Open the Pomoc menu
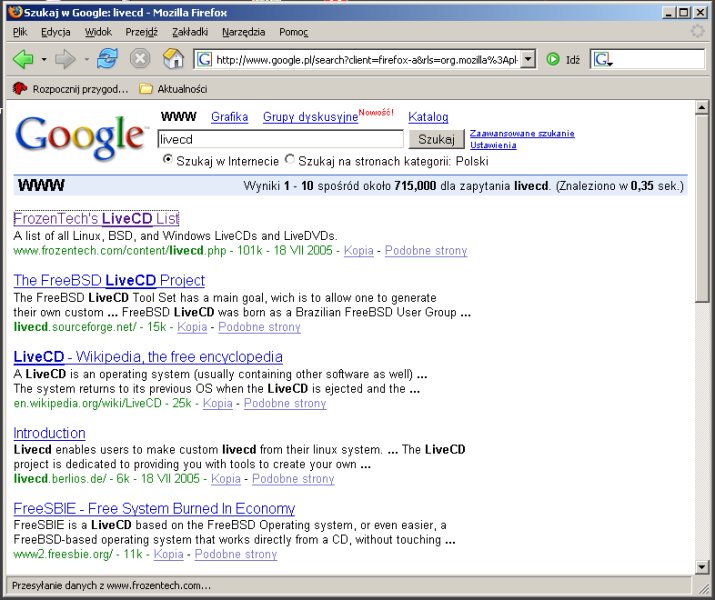The width and height of the screenshot is (715, 600). click(294, 32)
